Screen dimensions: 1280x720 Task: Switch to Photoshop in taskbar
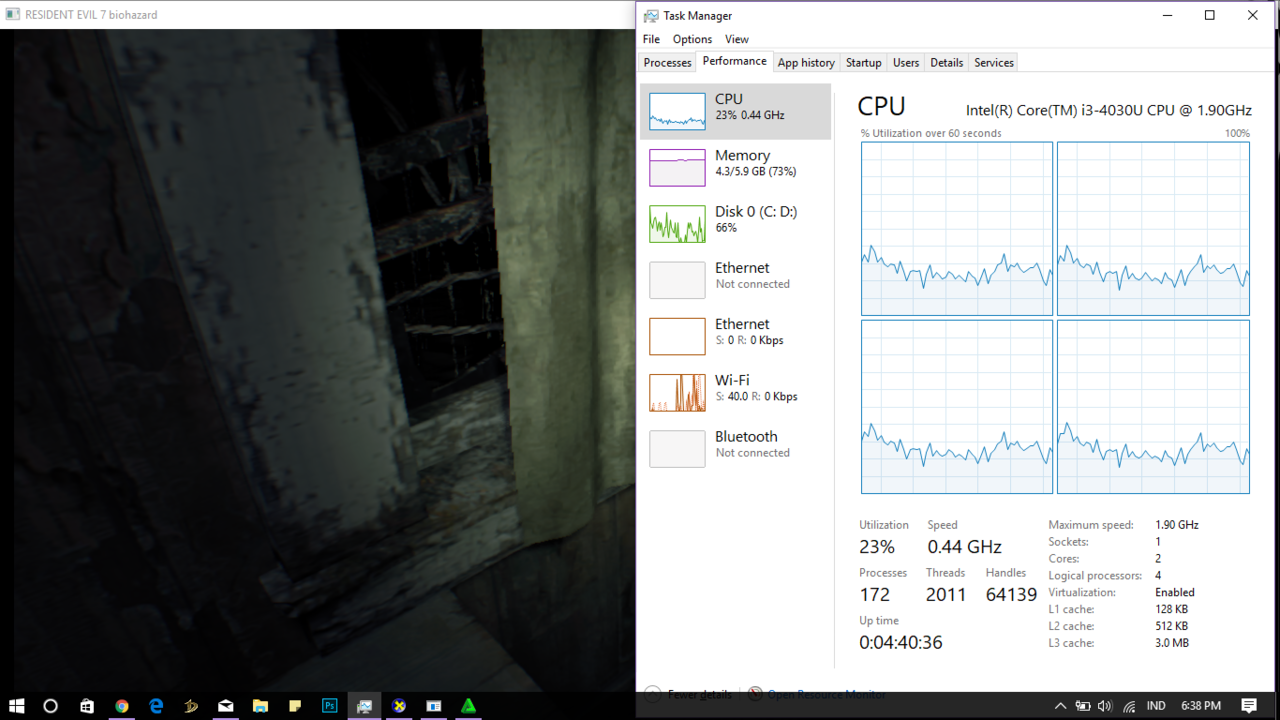click(x=330, y=706)
